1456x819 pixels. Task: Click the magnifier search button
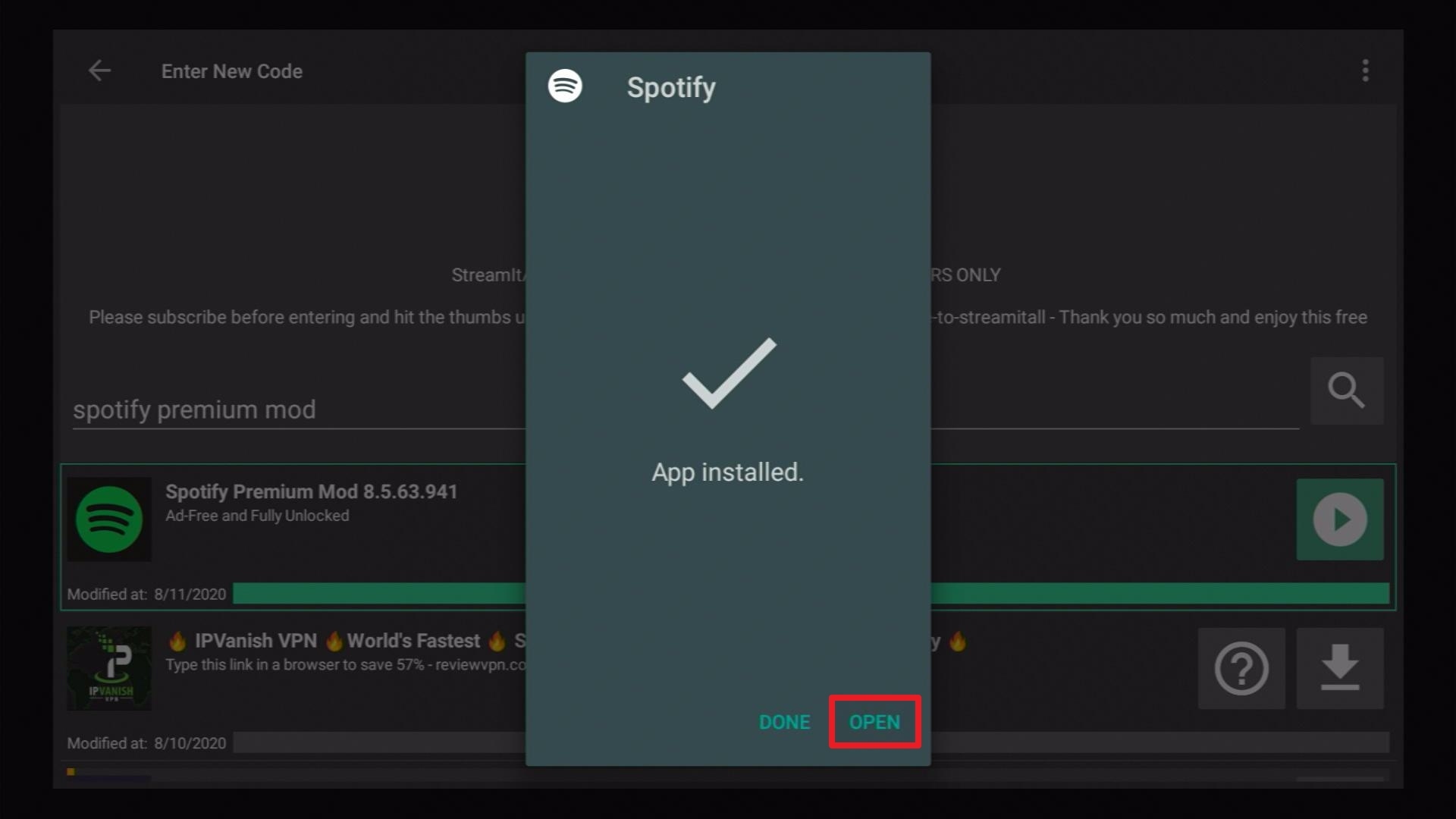pyautogui.click(x=1347, y=391)
